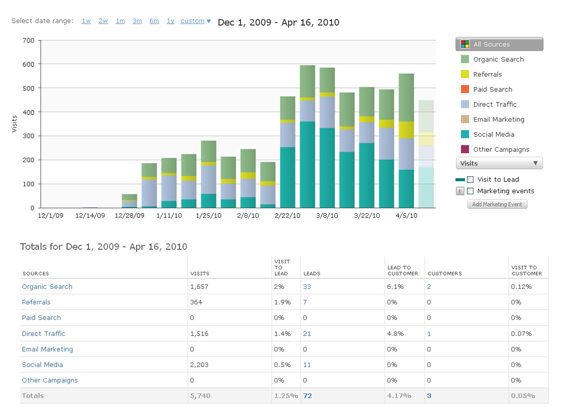Viewport: 587px width, 412px height.
Task: Select the 1m date range link
Action: (120, 21)
